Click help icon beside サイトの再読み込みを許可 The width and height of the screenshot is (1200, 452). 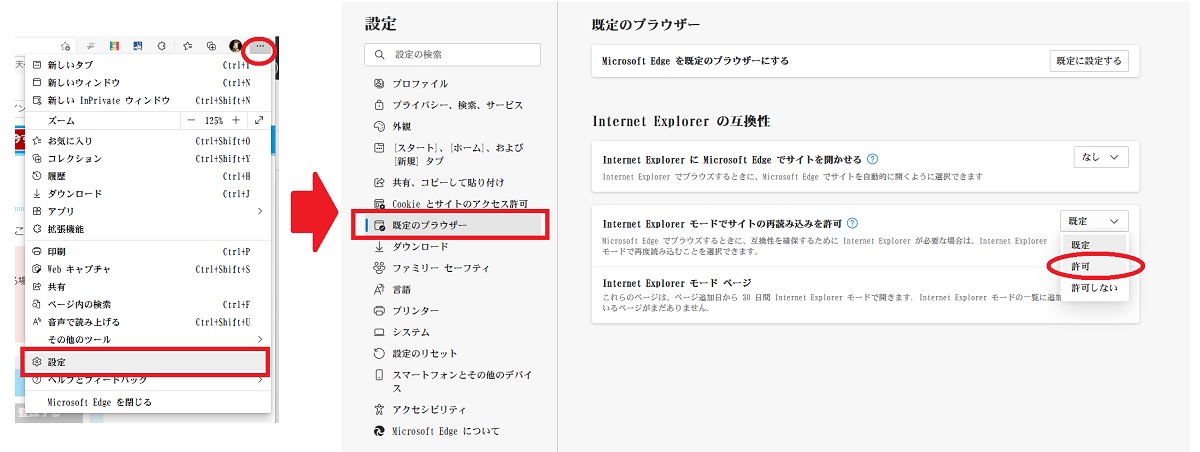coord(852,224)
